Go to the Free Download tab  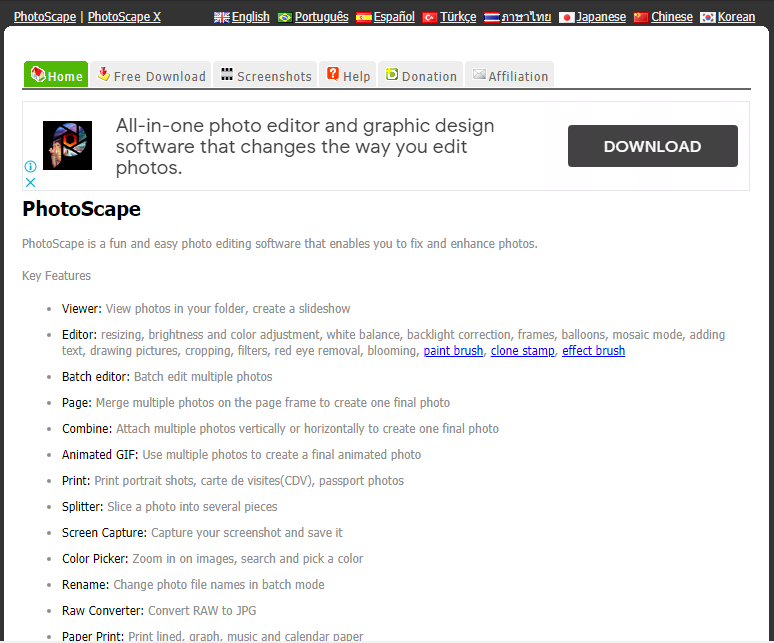[x=151, y=75]
